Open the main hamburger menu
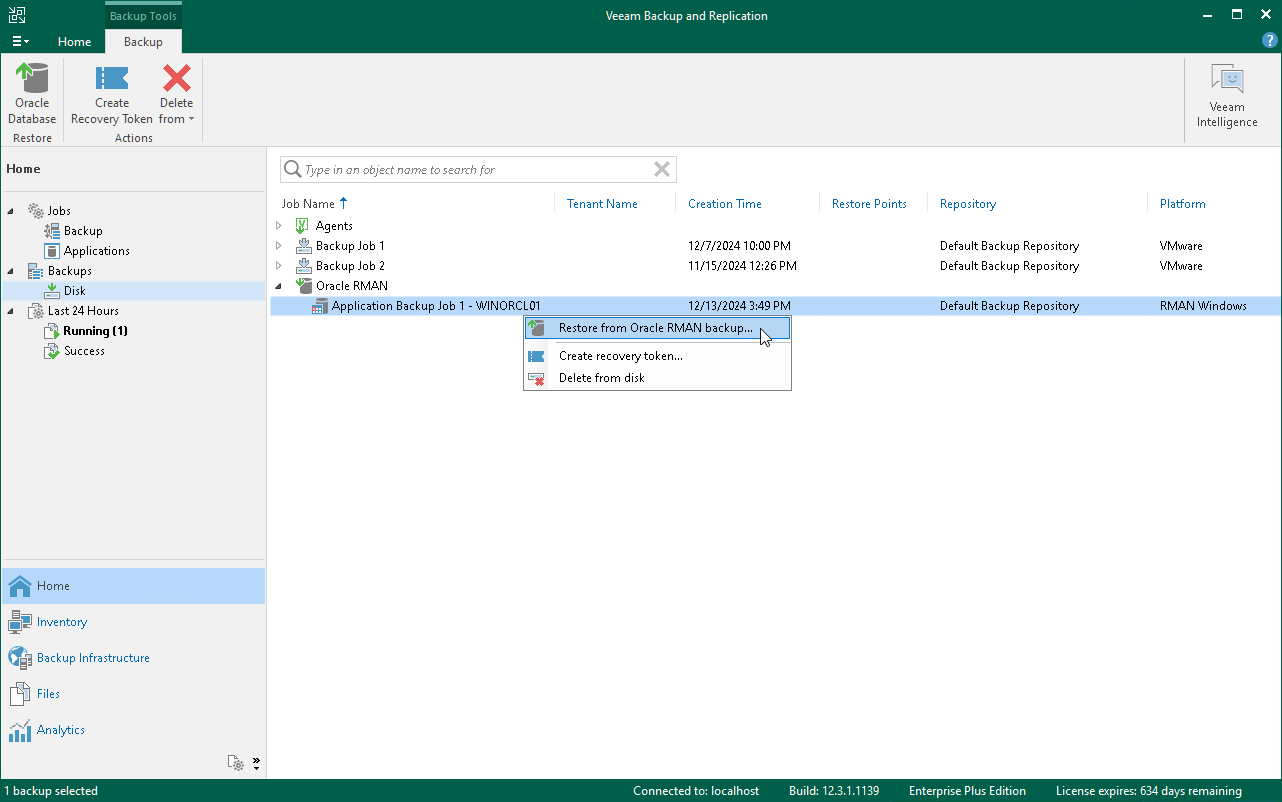Viewport: 1282px width, 802px height. click(19, 42)
